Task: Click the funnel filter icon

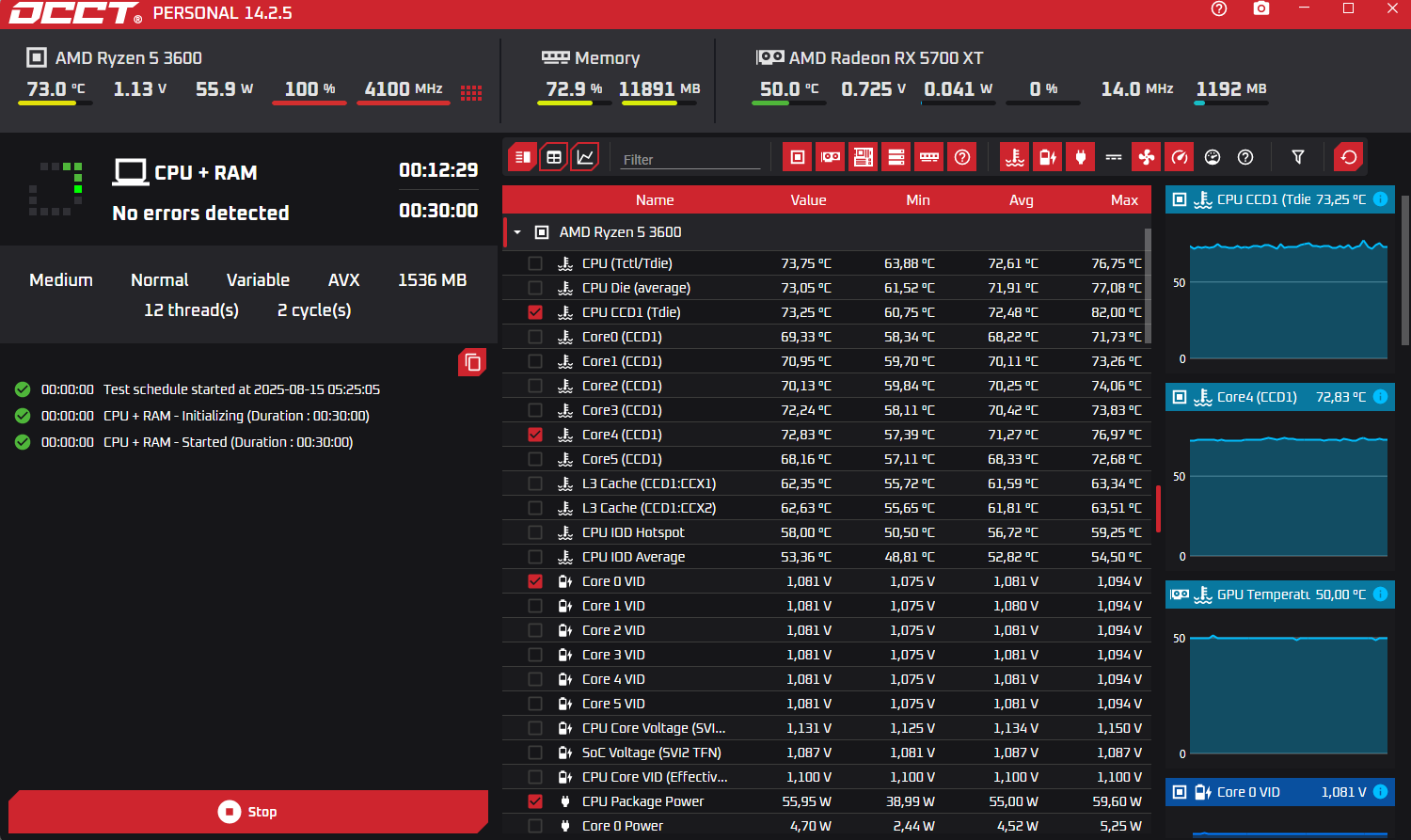Action: point(1298,157)
